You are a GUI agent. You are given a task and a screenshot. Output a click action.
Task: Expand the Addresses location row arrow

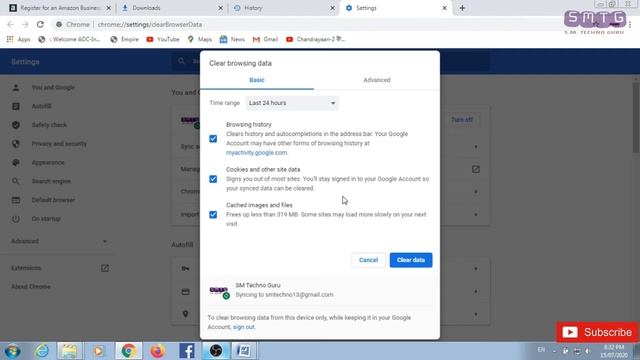click(476, 314)
